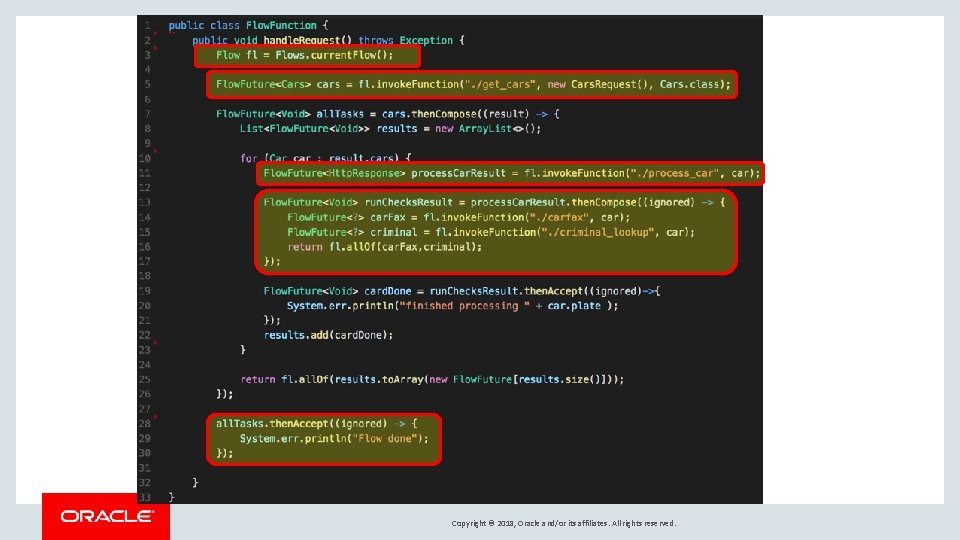Click the "./criminal_lookup" string literal
The width and height of the screenshot is (960, 540).
pos(597,232)
